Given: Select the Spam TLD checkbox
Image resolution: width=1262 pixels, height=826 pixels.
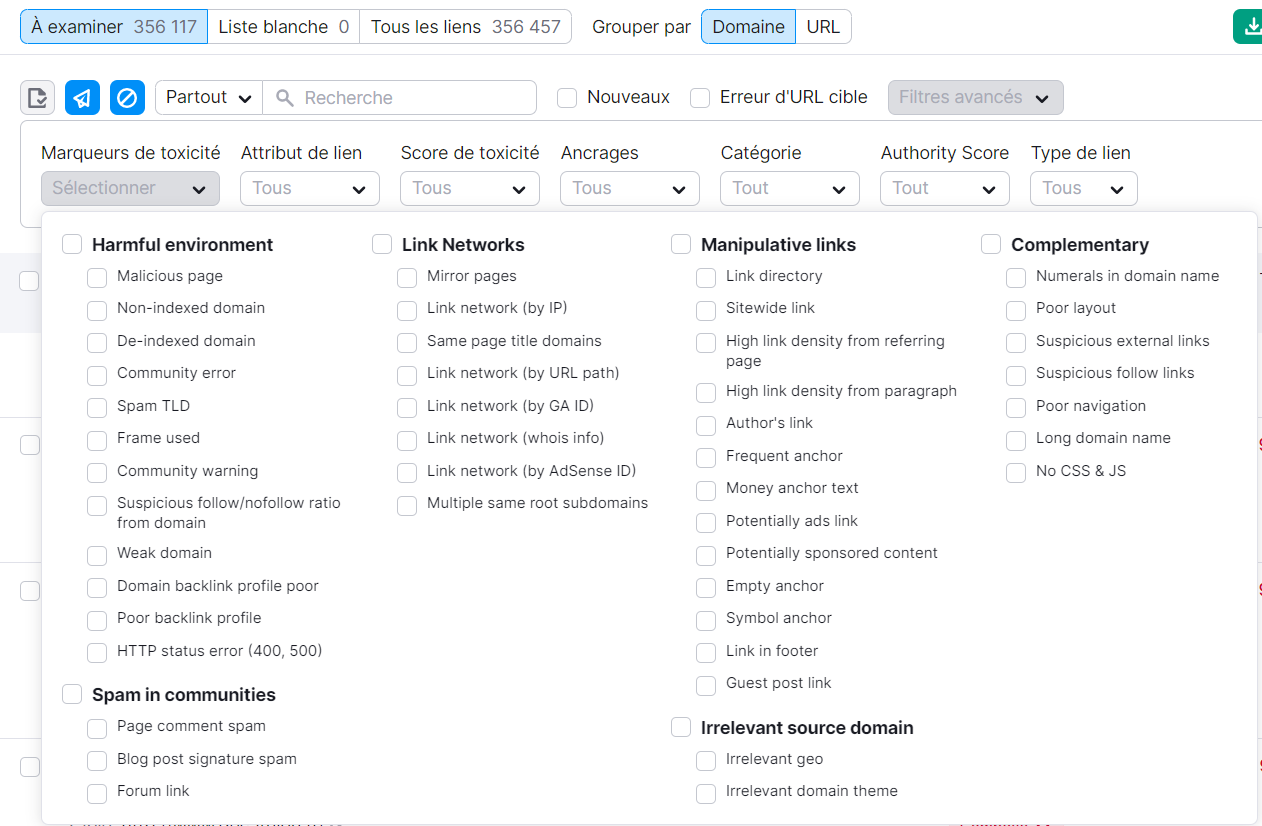Looking at the screenshot, I should click(97, 408).
